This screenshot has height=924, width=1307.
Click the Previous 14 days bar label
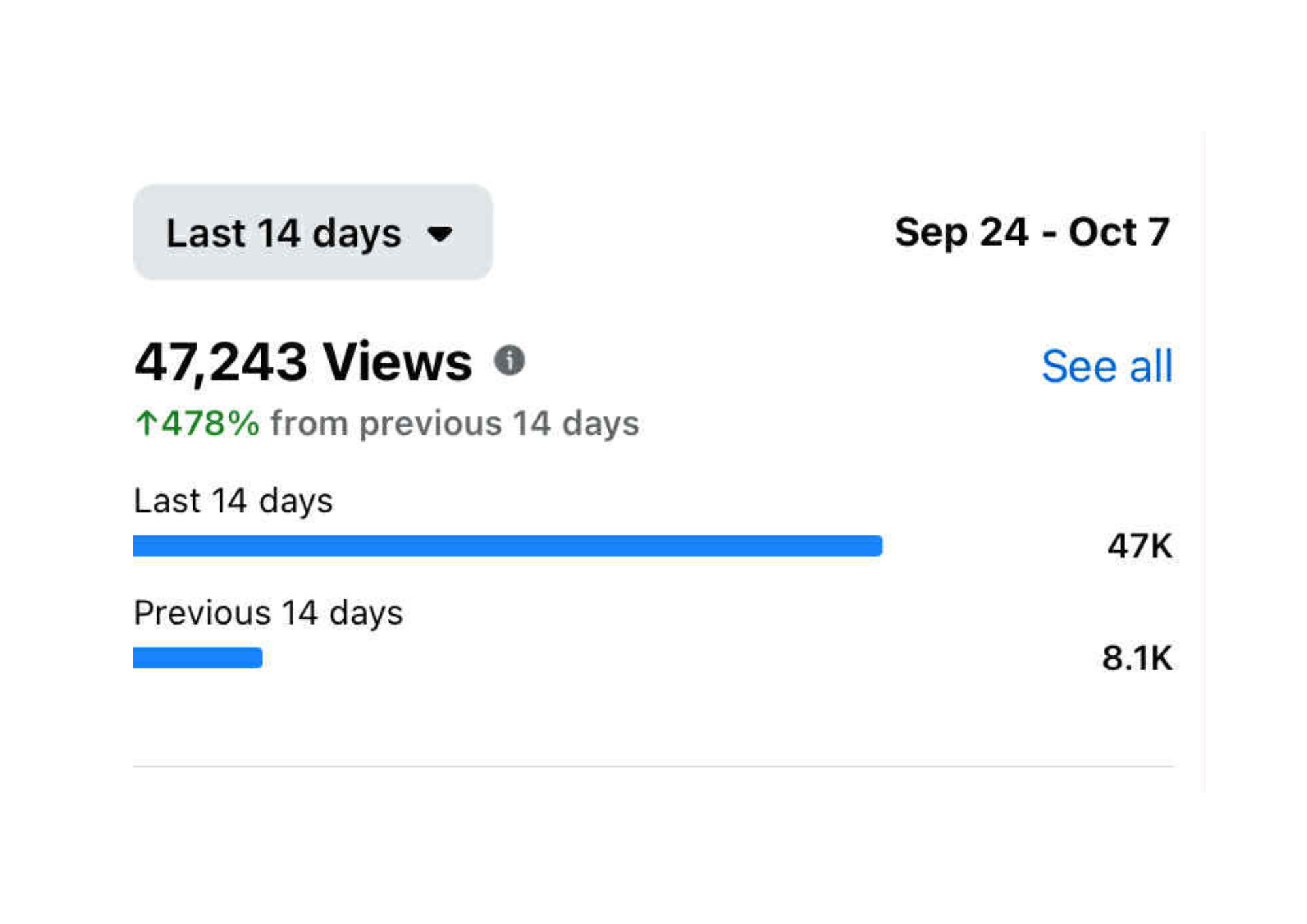[268, 613]
